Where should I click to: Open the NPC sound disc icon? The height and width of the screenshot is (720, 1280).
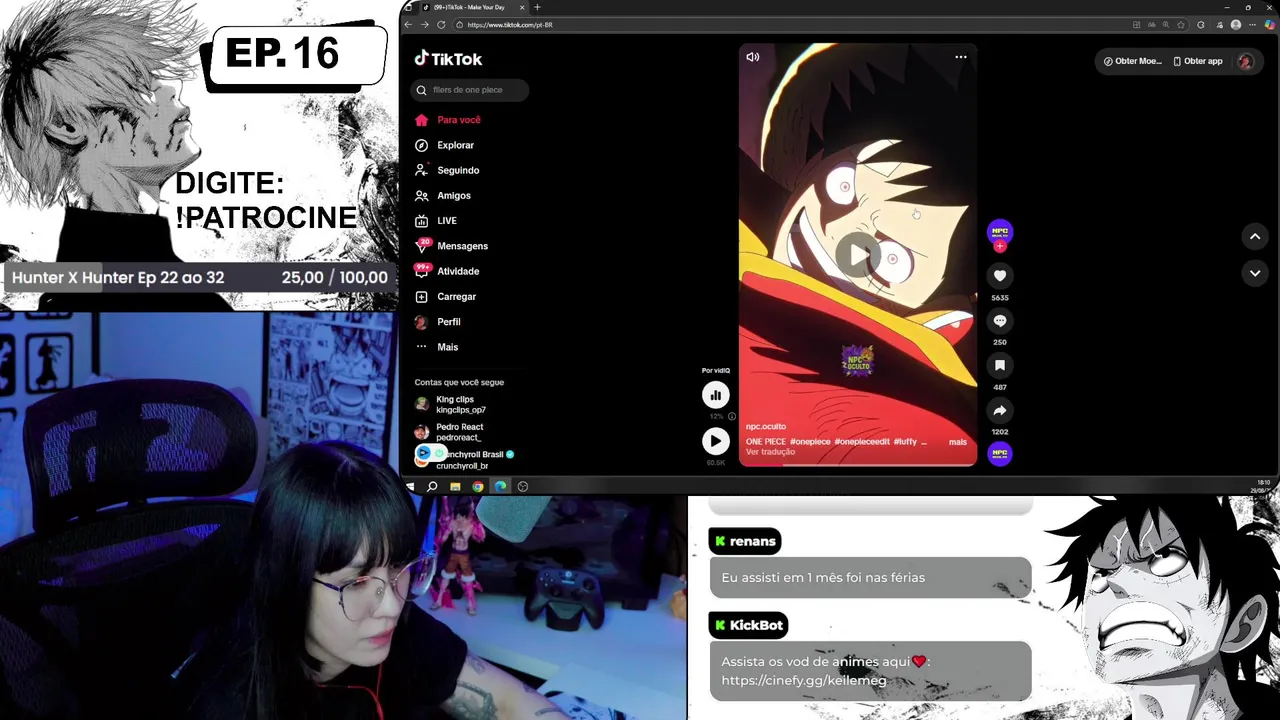(x=1000, y=454)
